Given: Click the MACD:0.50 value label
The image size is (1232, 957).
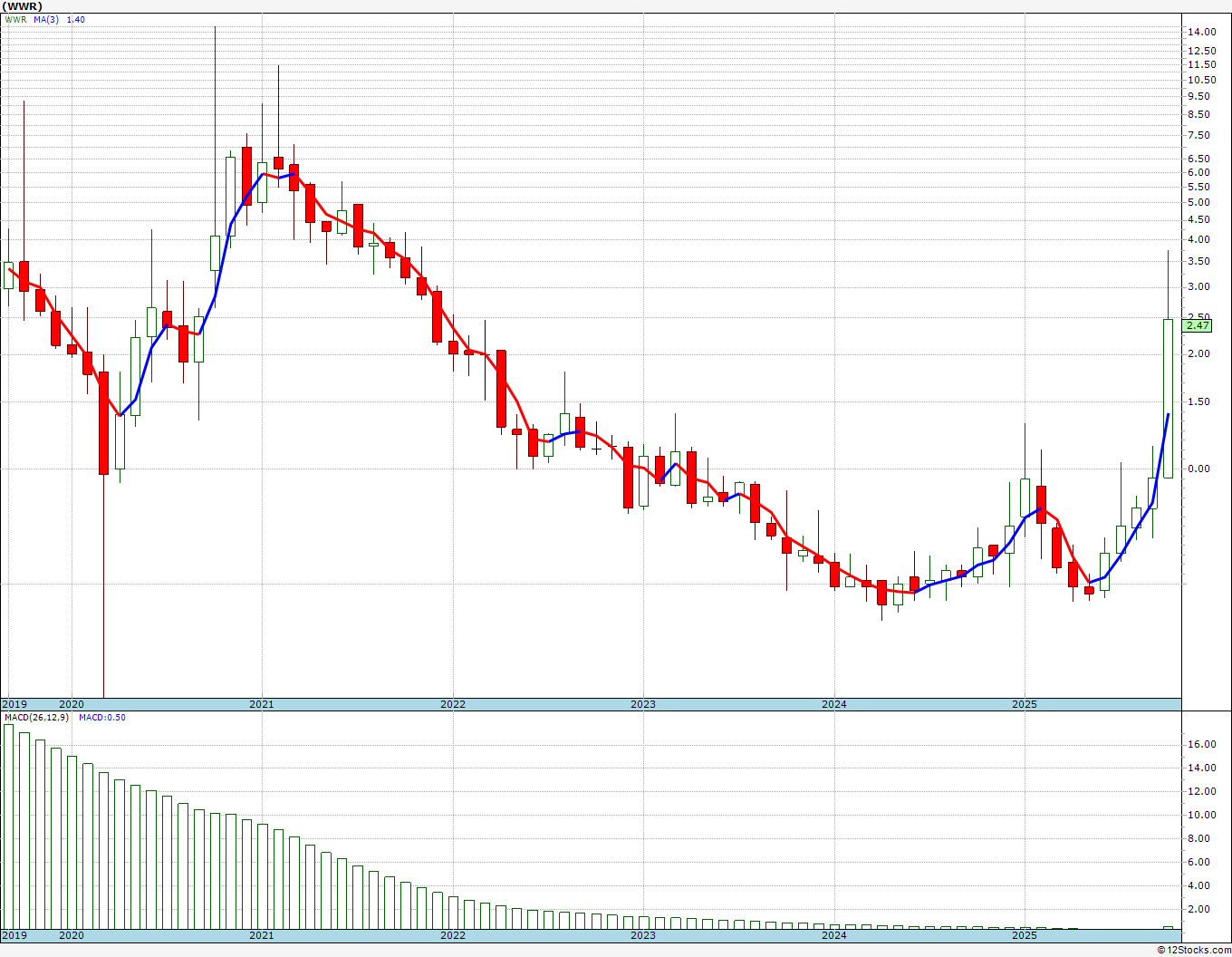Looking at the screenshot, I should (101, 717).
